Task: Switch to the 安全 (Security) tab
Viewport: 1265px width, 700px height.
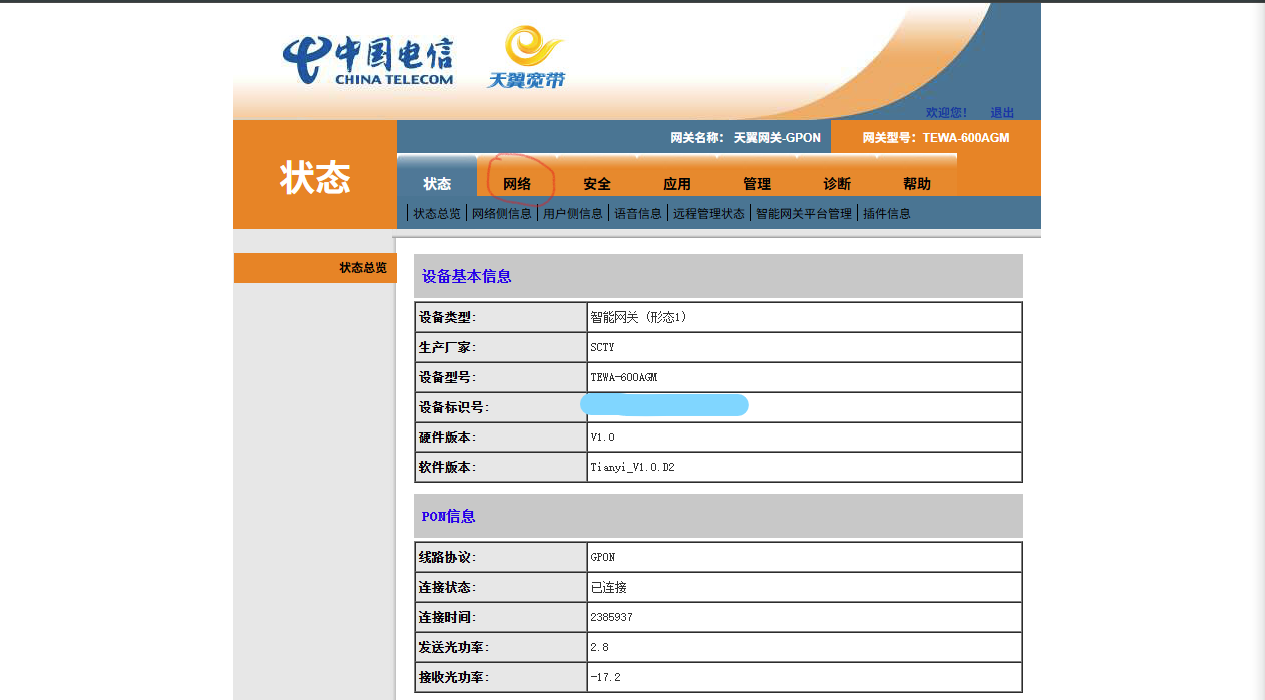Action: pyautogui.click(x=597, y=183)
